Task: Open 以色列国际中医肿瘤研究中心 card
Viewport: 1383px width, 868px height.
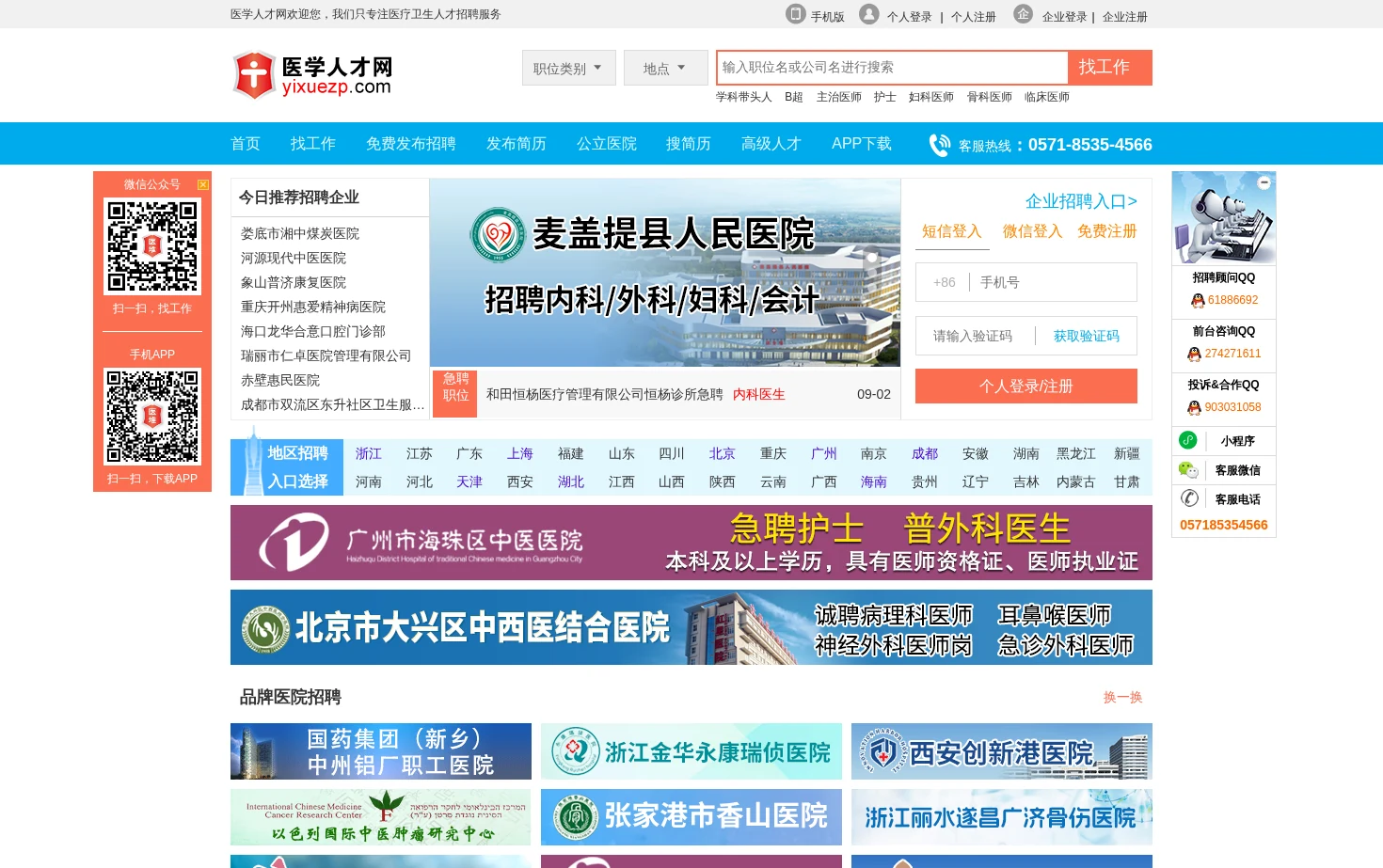Action: pos(381,817)
